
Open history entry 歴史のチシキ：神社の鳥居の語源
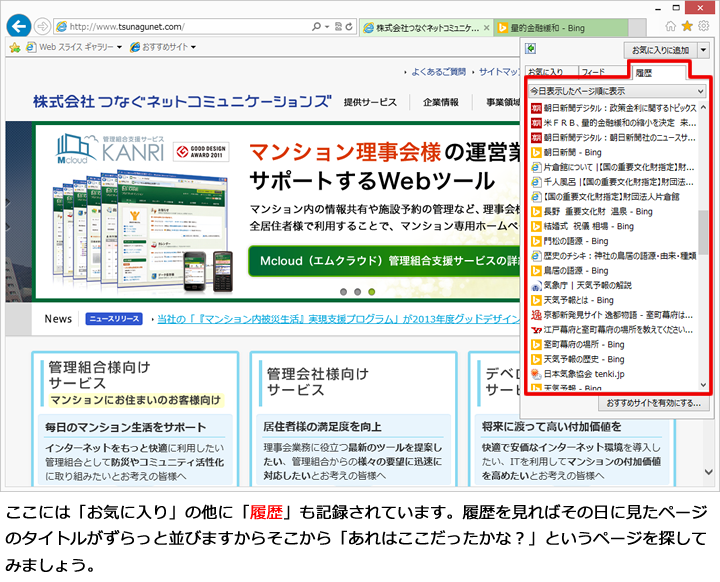click(x=613, y=256)
